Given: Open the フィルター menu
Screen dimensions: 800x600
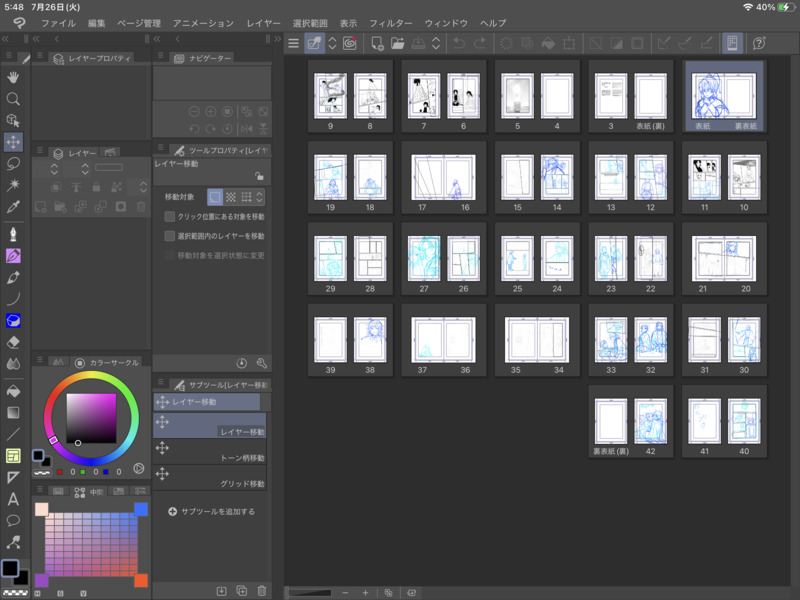Looking at the screenshot, I should [x=390, y=22].
